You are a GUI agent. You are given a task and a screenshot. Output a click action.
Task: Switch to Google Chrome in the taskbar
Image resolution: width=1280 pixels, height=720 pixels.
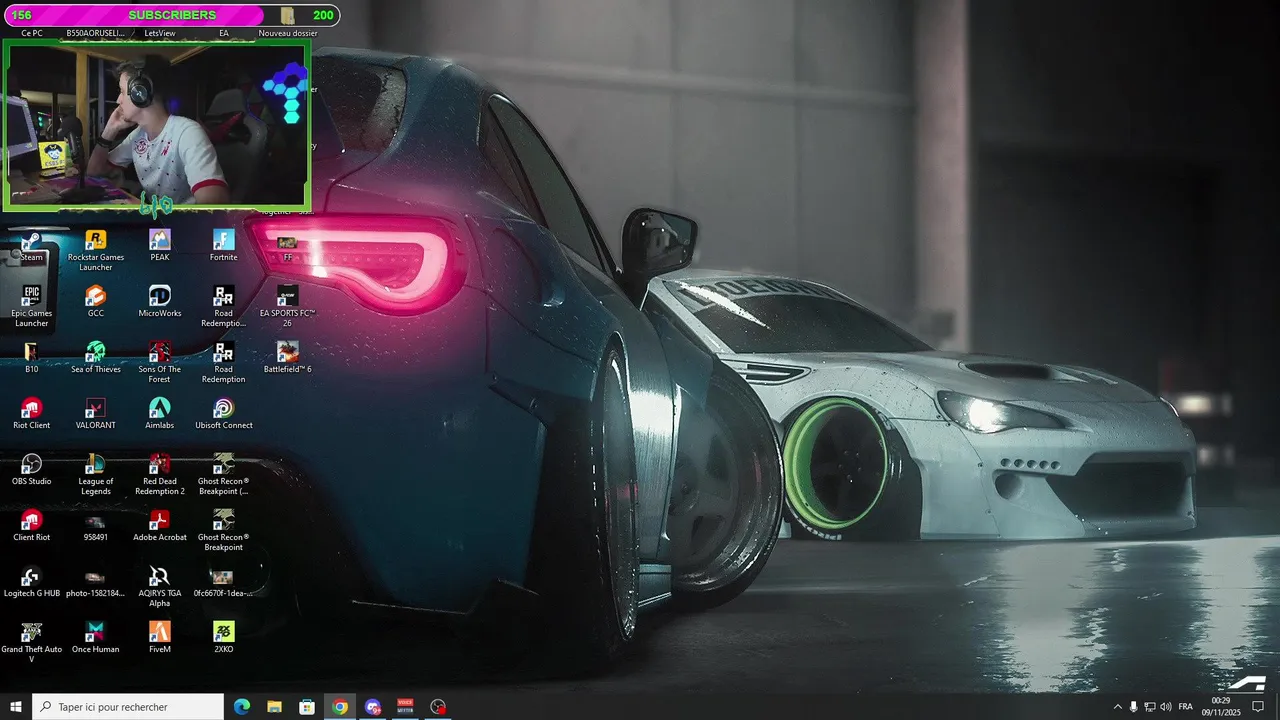click(340, 707)
